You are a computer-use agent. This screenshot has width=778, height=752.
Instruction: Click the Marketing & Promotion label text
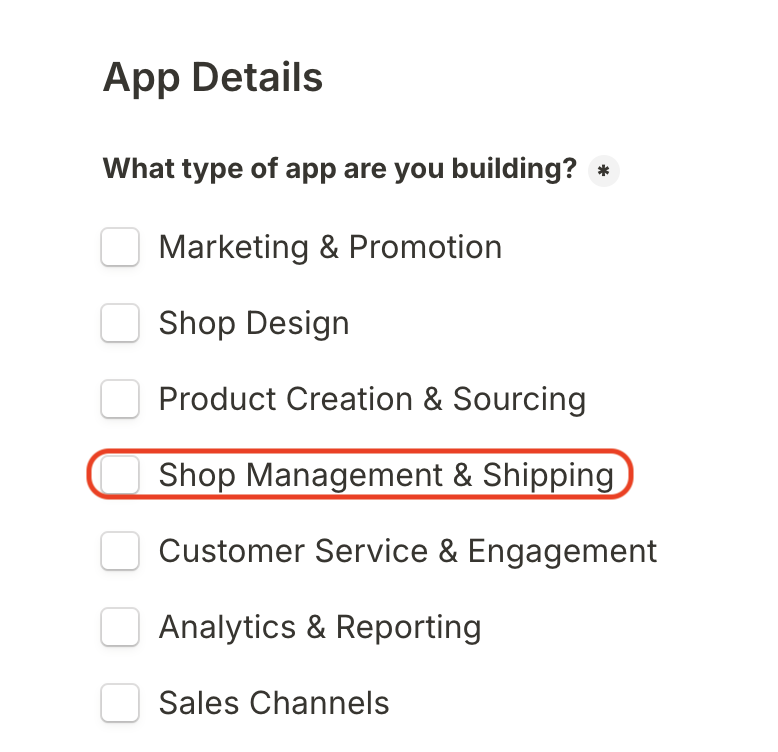[330, 247]
